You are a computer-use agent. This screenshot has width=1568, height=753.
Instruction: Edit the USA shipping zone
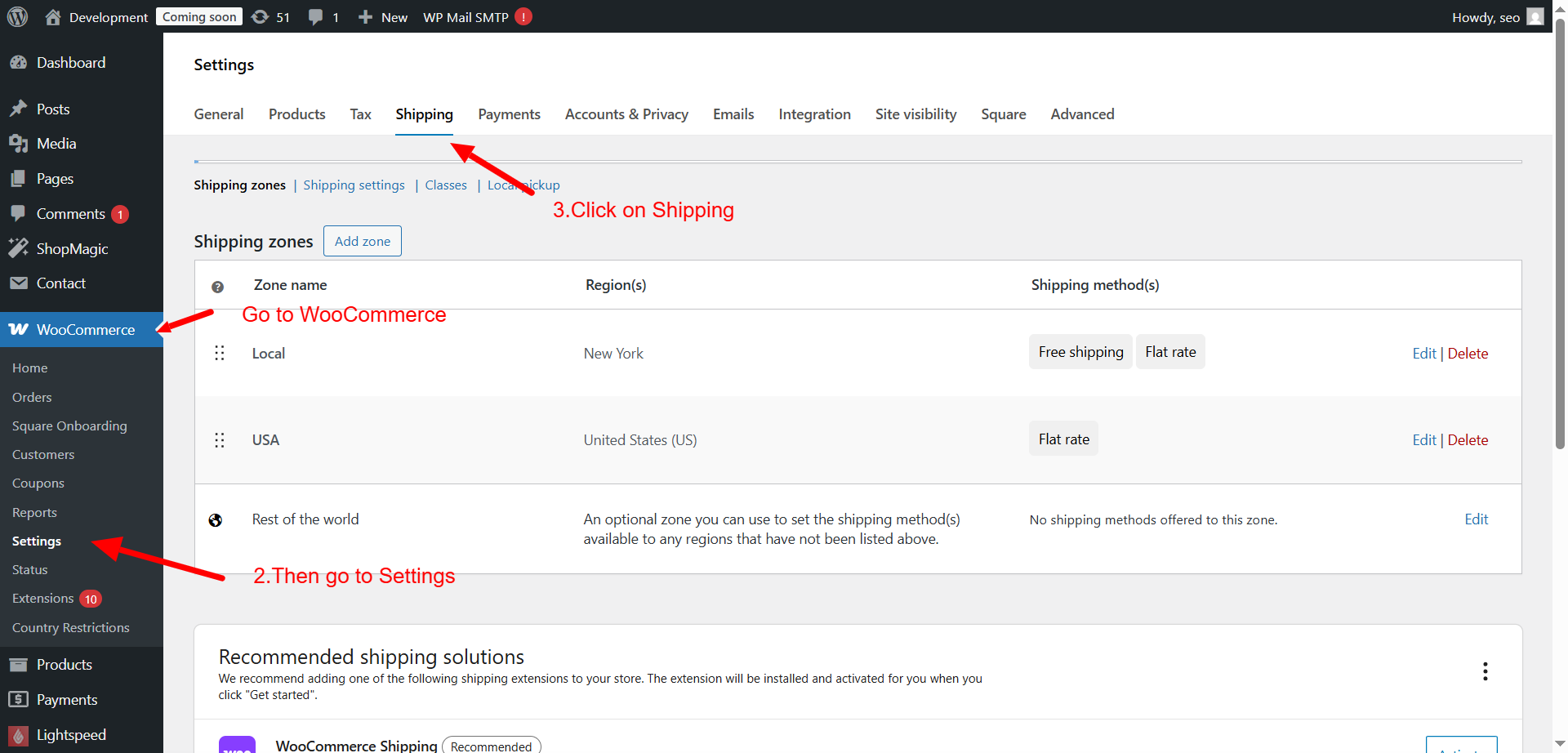(x=1424, y=440)
